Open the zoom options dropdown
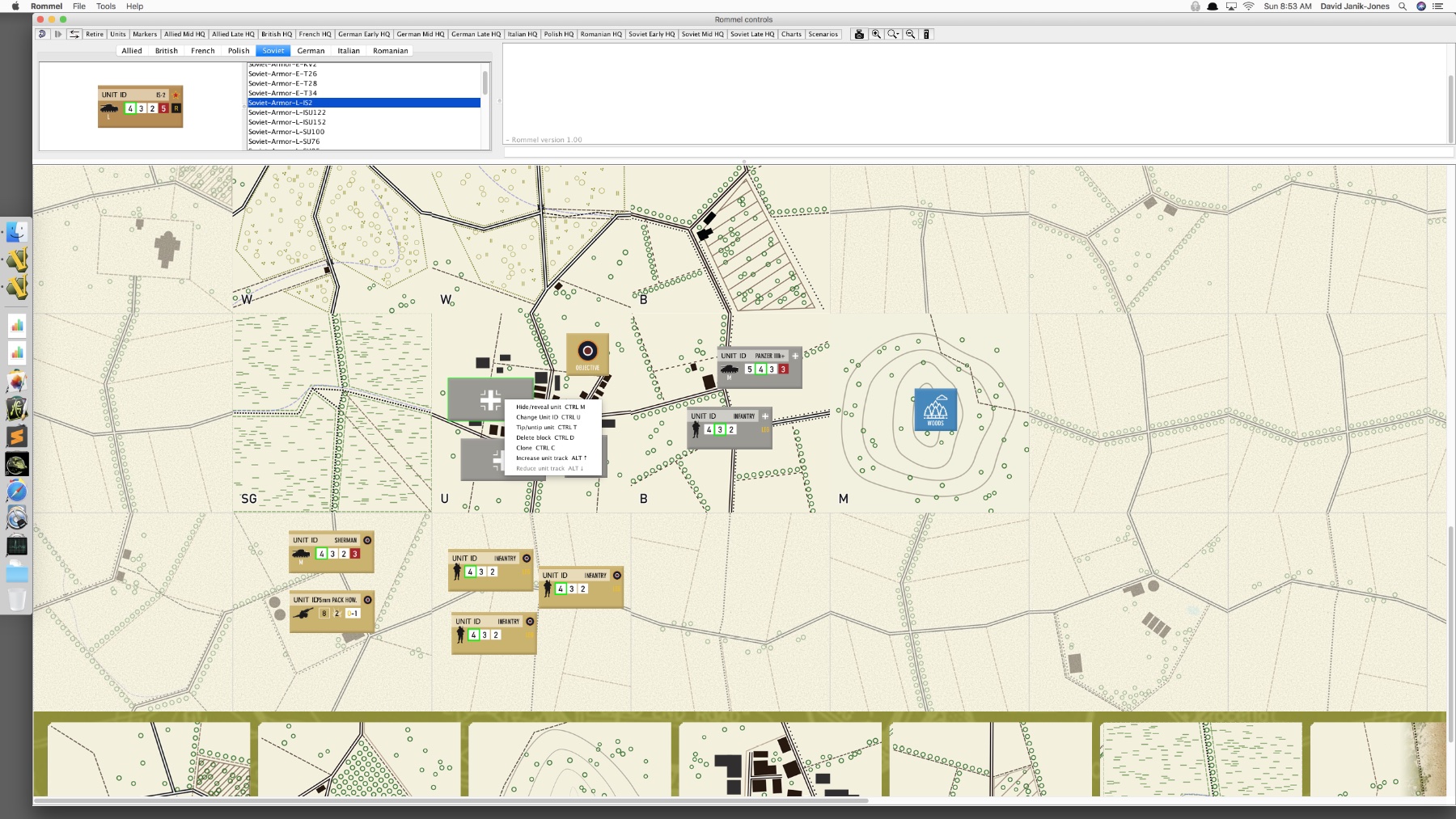This screenshot has height=819, width=1456. [x=893, y=34]
